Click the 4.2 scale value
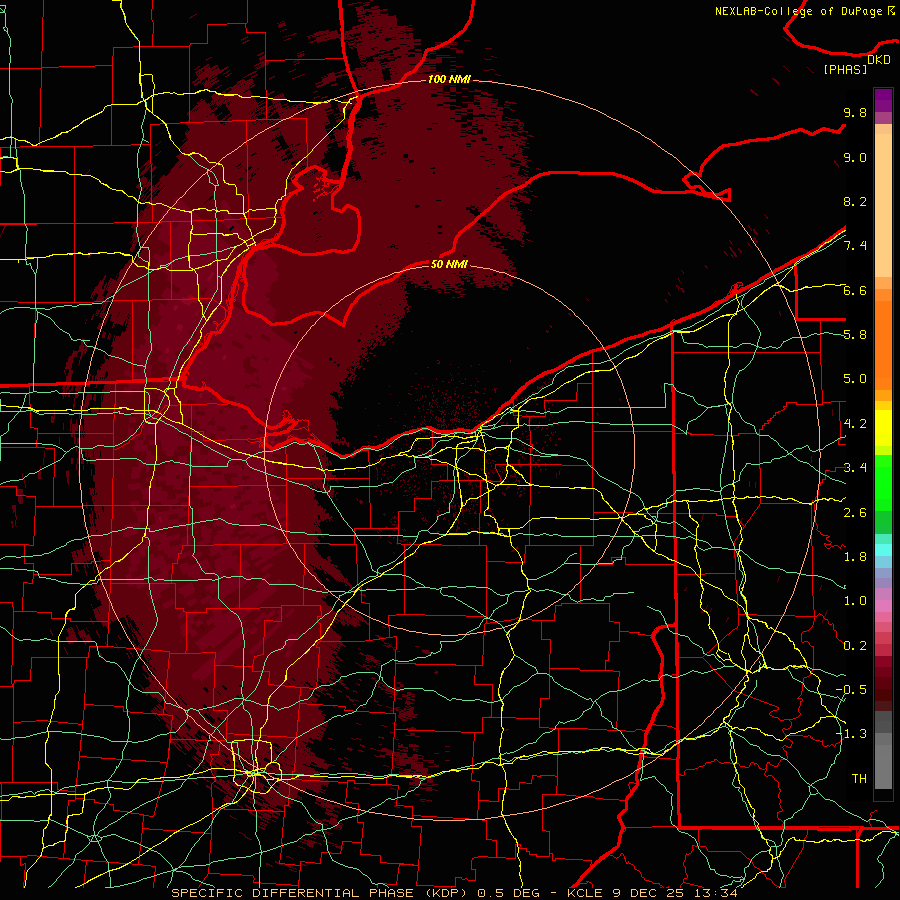Viewport: 900px width, 900px height. point(855,424)
